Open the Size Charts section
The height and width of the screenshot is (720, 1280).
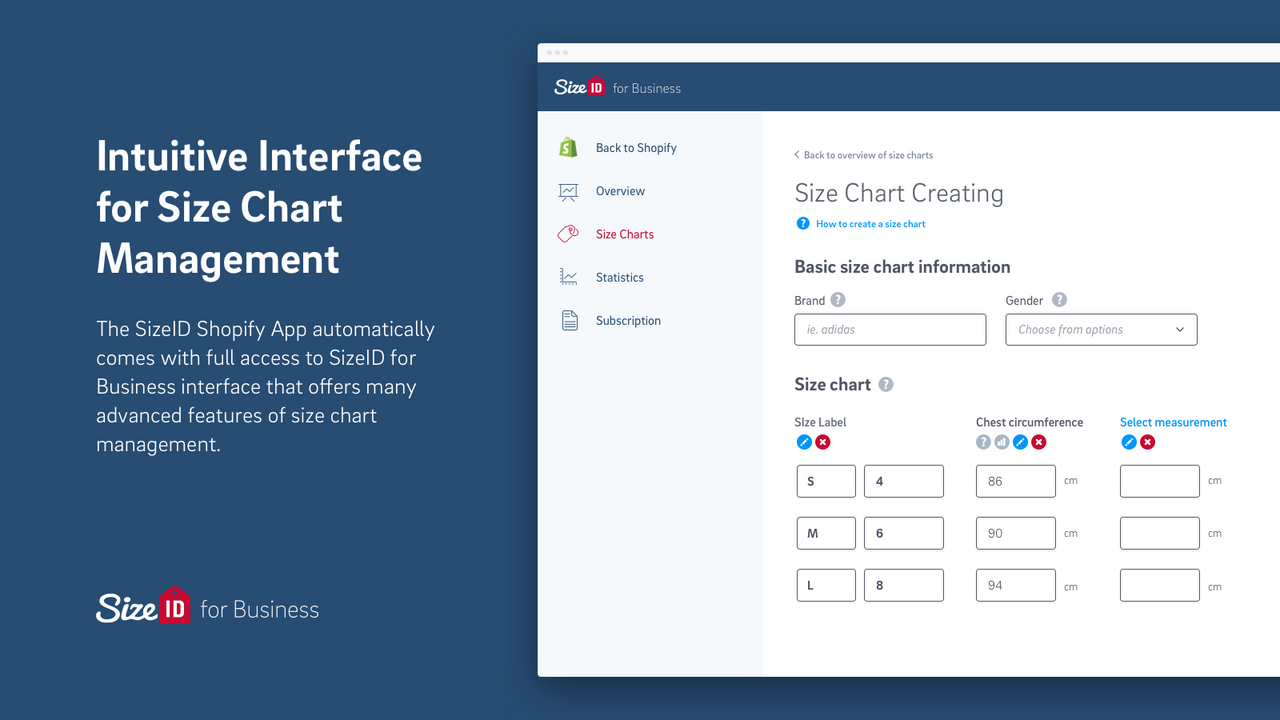click(624, 233)
